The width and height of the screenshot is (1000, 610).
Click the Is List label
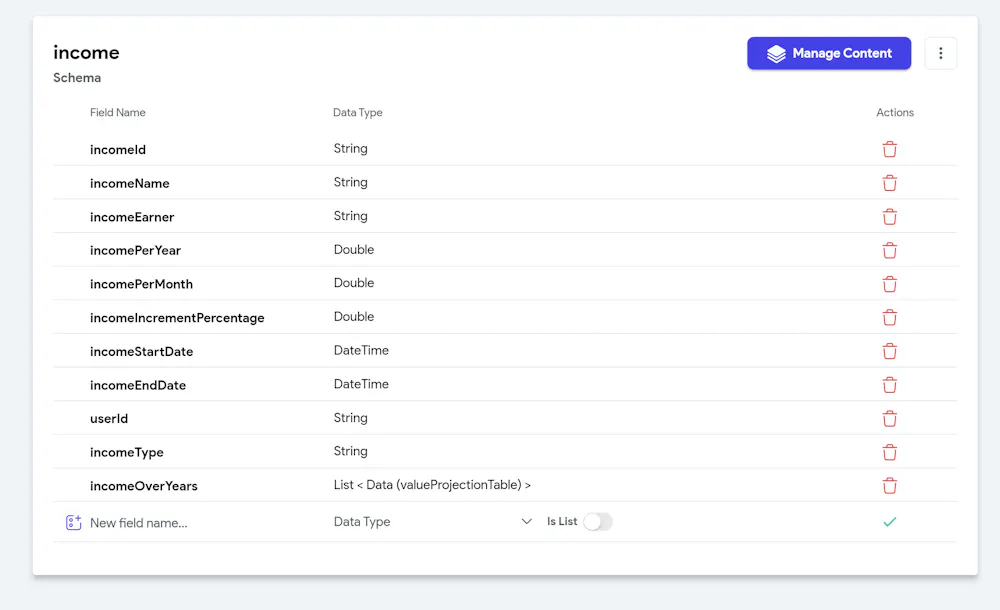coord(562,521)
